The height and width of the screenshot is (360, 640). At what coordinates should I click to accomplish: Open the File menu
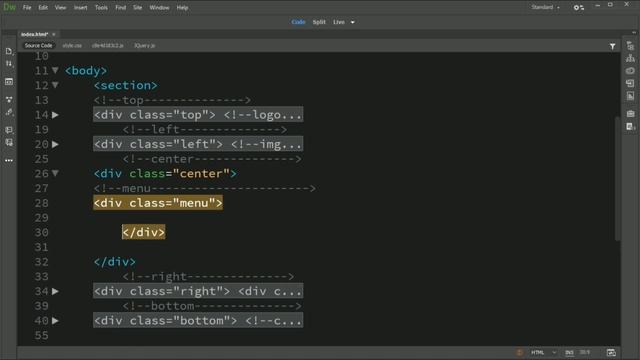pos(27,7)
